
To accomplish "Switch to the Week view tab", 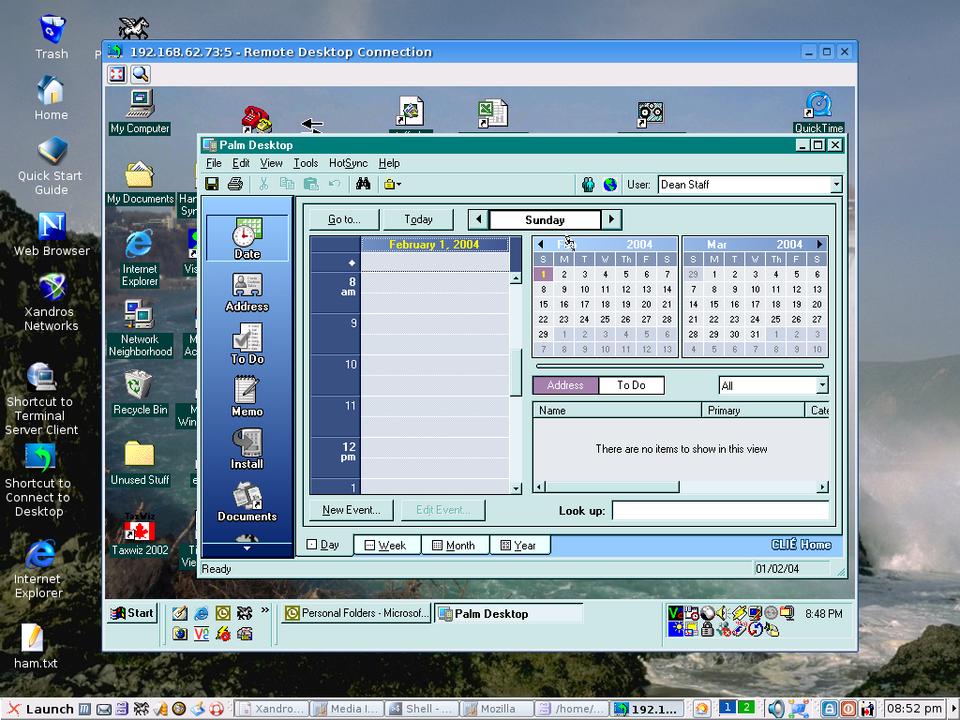I will point(385,545).
